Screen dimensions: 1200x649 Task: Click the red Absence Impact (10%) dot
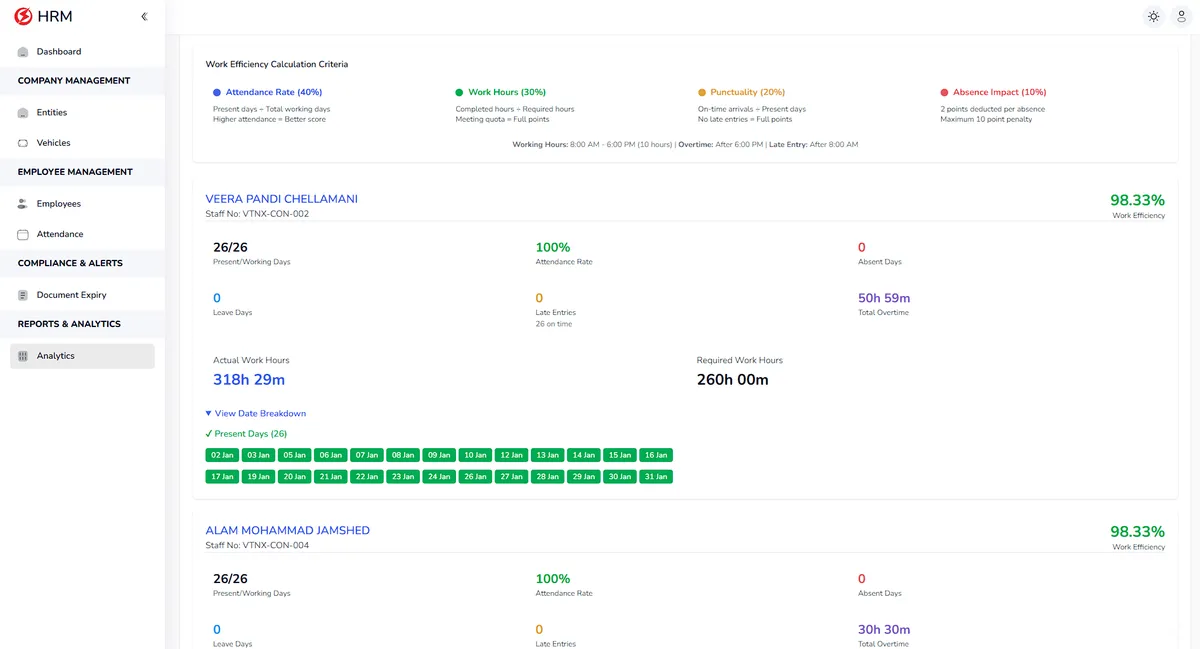(944, 92)
